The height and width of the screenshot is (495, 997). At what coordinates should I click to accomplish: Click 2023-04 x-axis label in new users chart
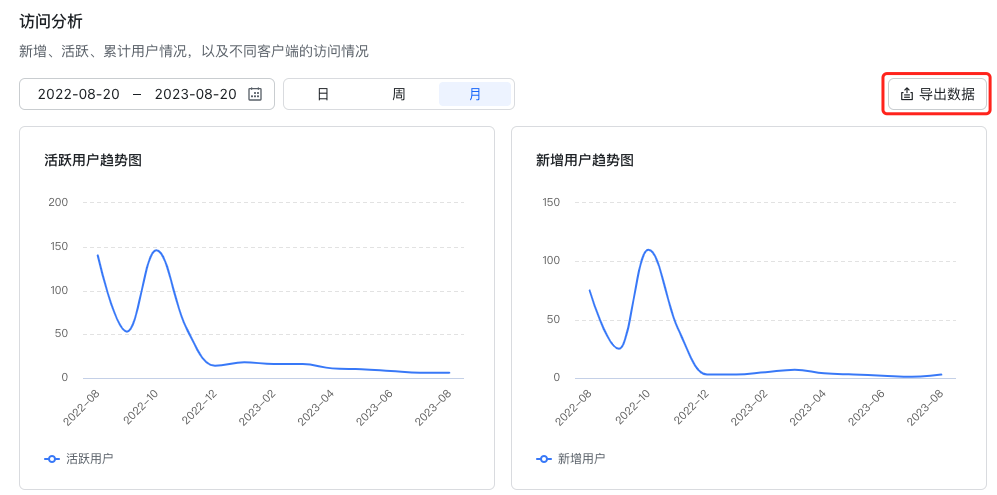coord(807,407)
